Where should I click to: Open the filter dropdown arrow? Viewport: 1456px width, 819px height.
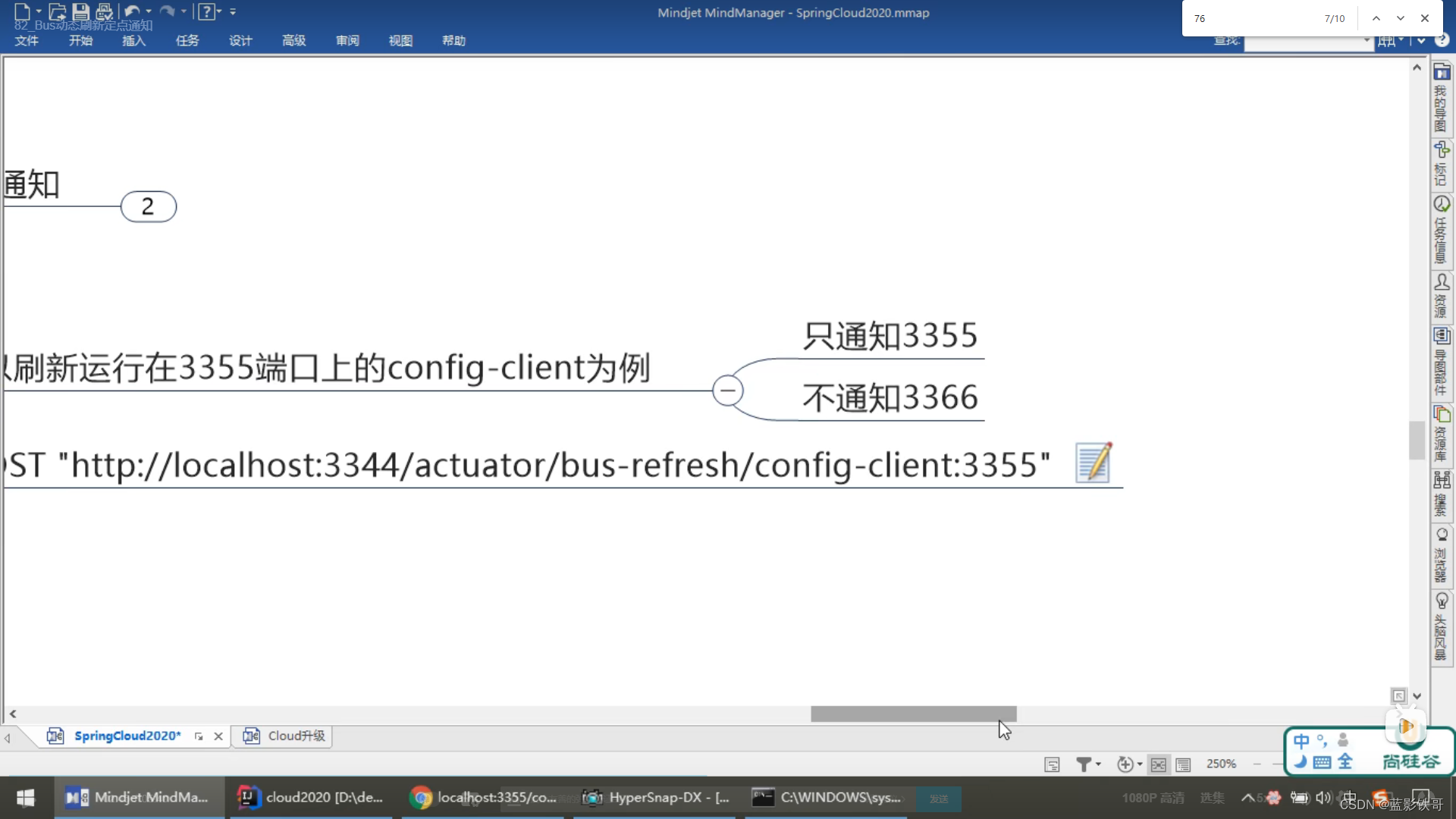pyautogui.click(x=1098, y=764)
